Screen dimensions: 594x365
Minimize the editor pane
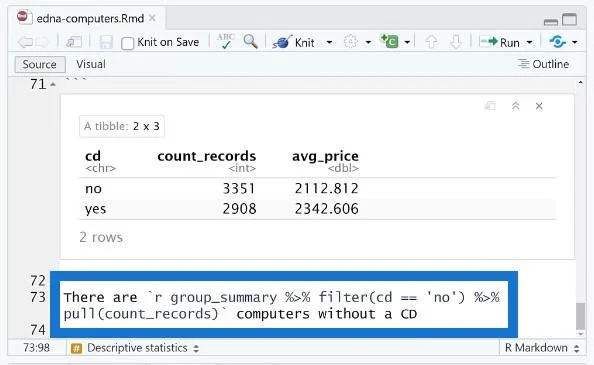(x=550, y=22)
